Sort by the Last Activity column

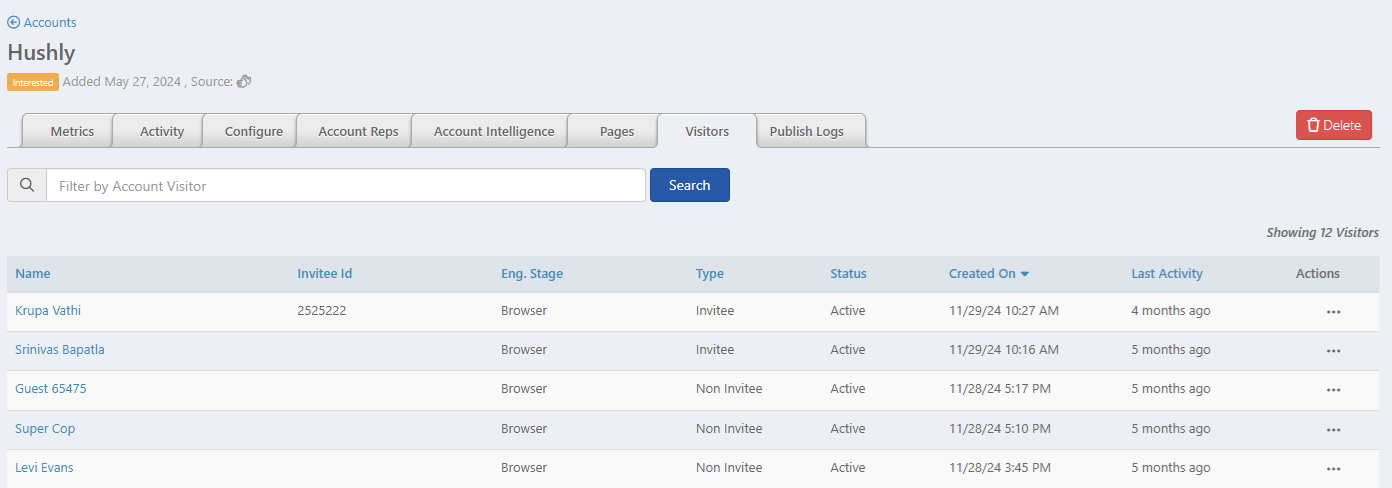(x=1167, y=273)
